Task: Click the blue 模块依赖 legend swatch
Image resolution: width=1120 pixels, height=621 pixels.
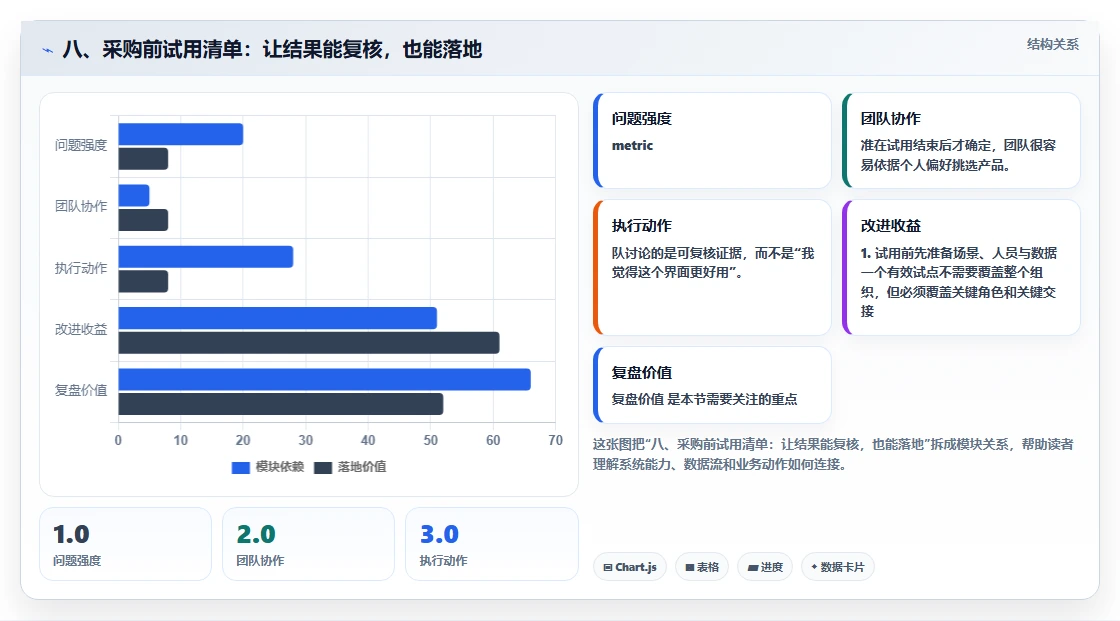Action: [x=241, y=467]
